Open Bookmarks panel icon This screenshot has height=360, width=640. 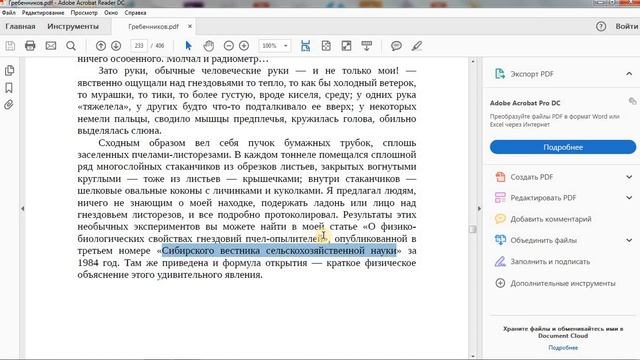point(9,88)
